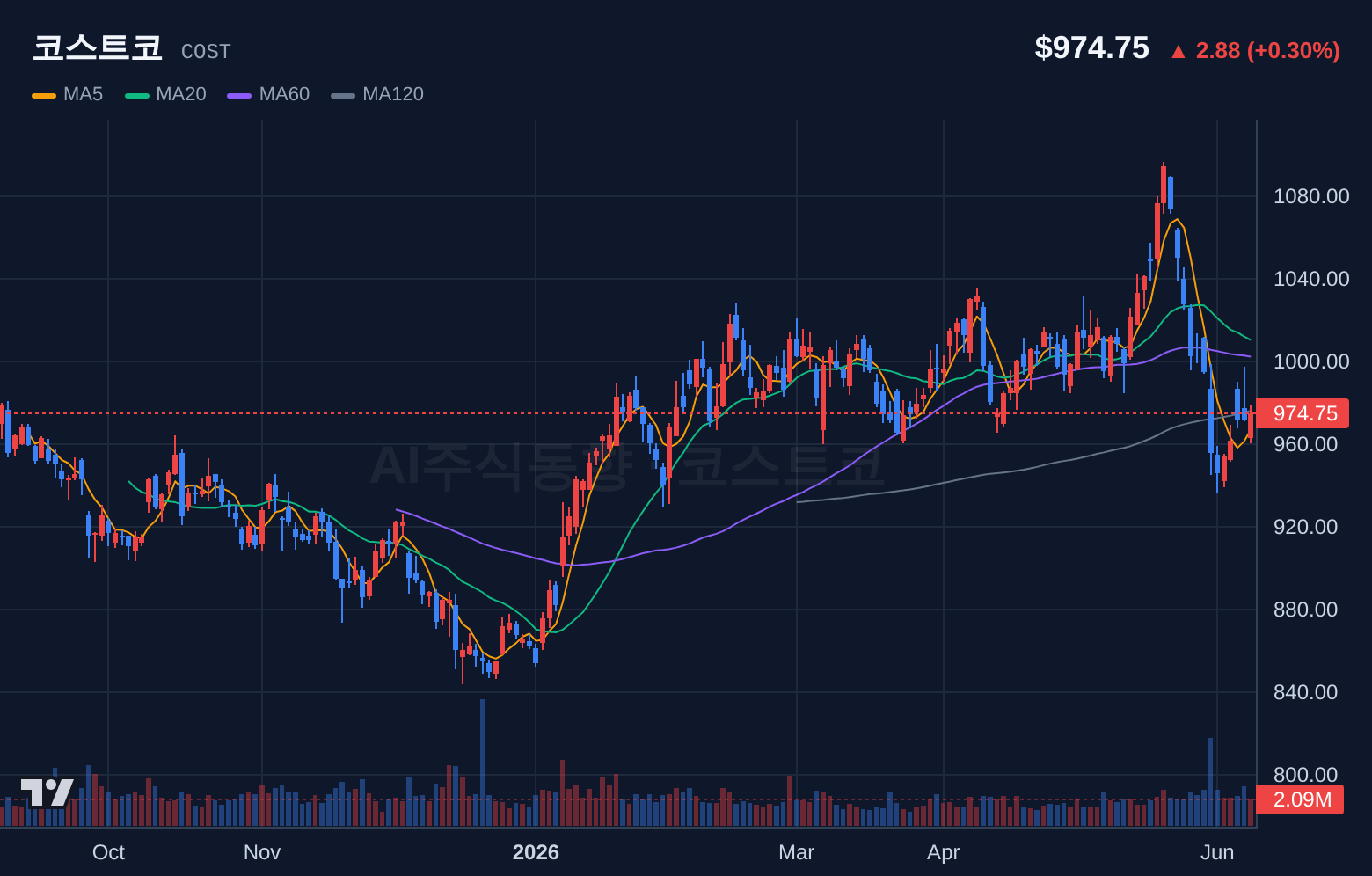Viewport: 1372px width, 876px height.
Task: Click the TradingView logo icon
Action: 47,792
